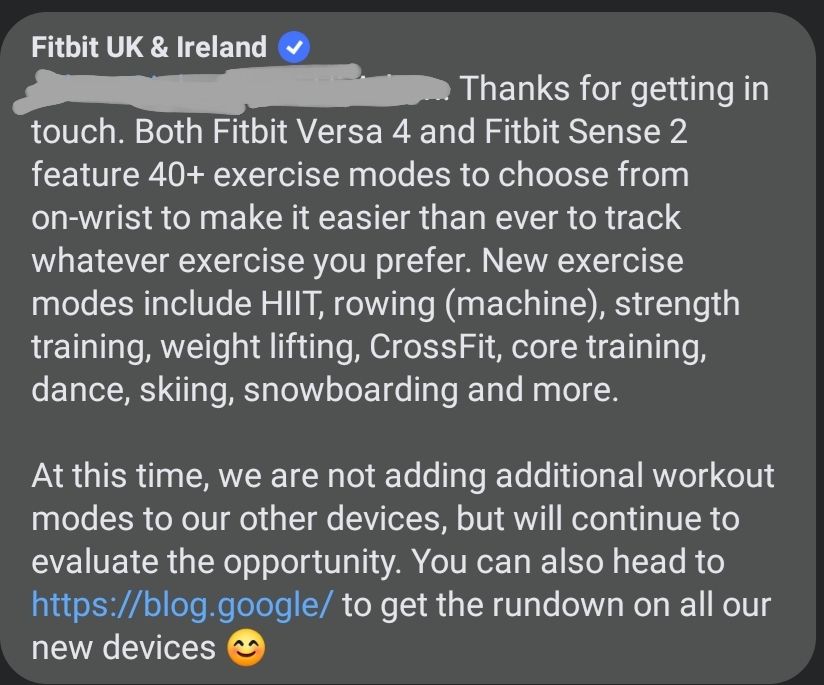Click the smiling face emoji
Screen dimensions: 824x685
click(247, 648)
